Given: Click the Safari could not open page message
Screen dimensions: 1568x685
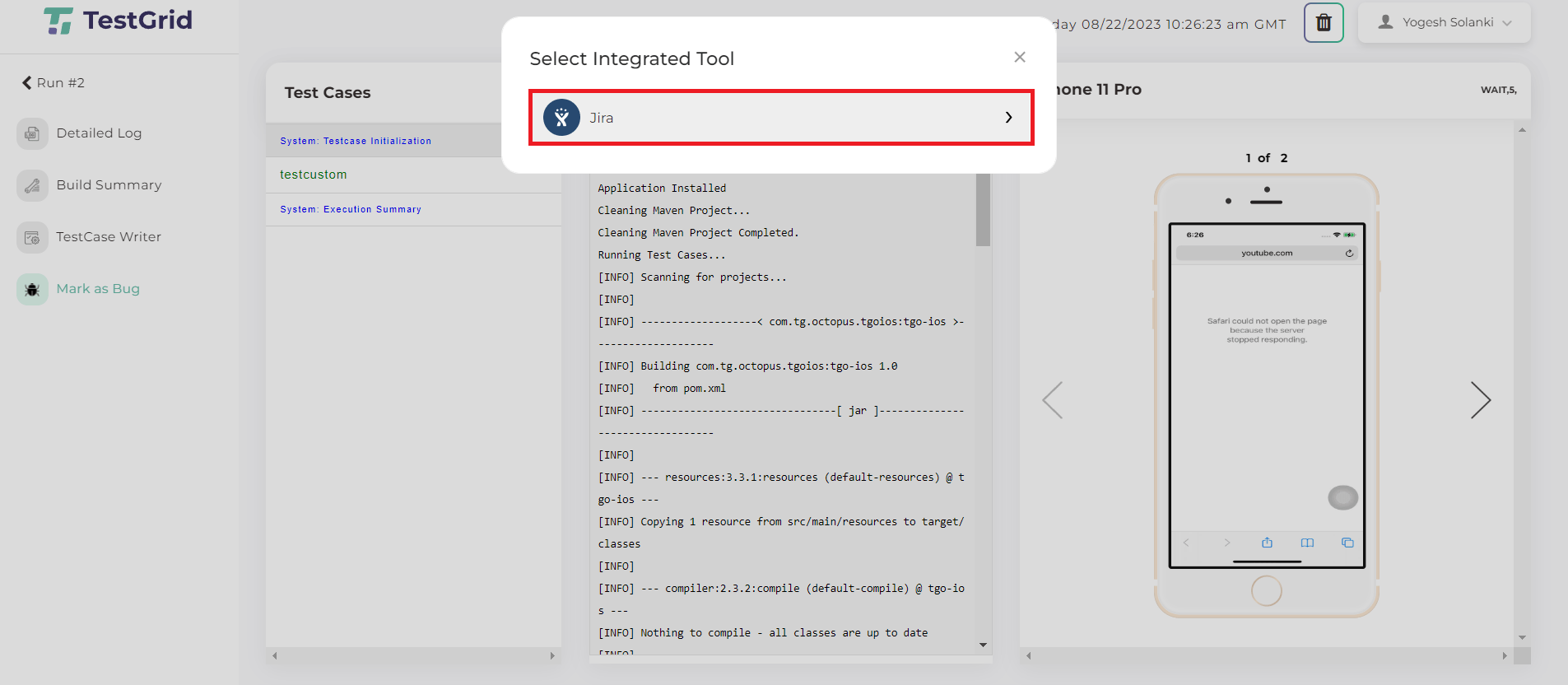Looking at the screenshot, I should [1267, 330].
